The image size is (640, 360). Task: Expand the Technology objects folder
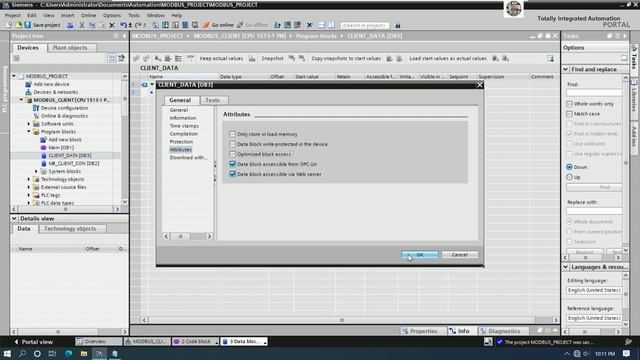[29, 179]
